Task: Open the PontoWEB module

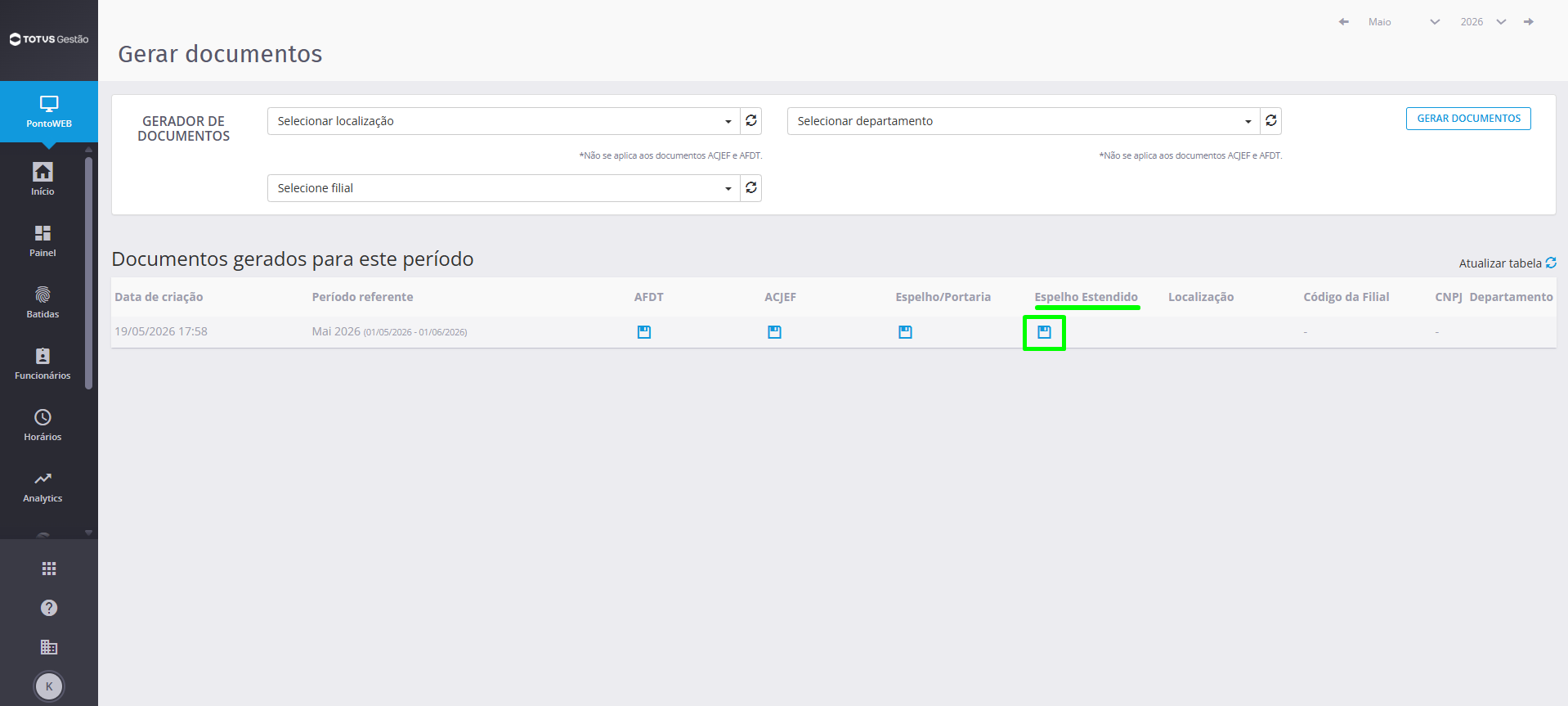Action: (x=49, y=112)
